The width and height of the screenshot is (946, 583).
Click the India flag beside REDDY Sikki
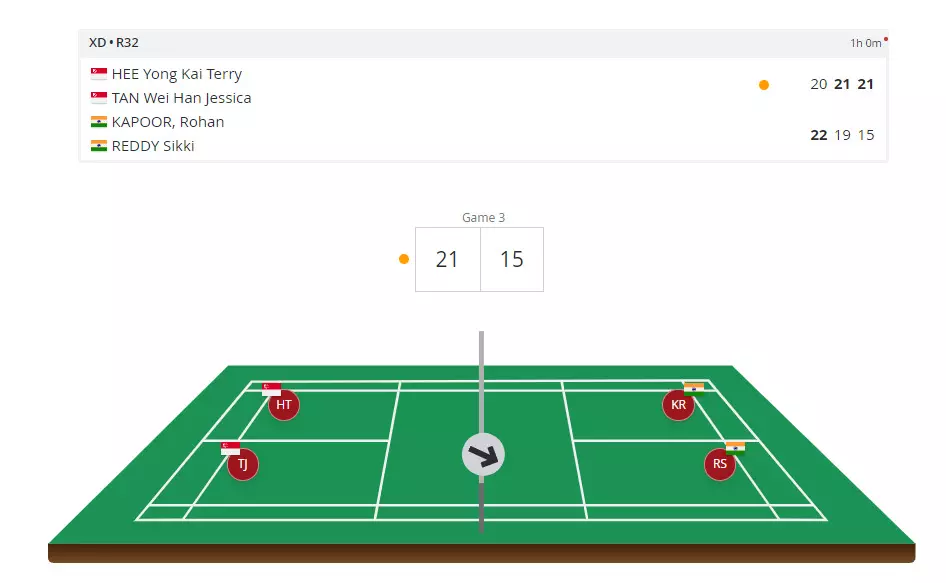[x=99, y=146]
